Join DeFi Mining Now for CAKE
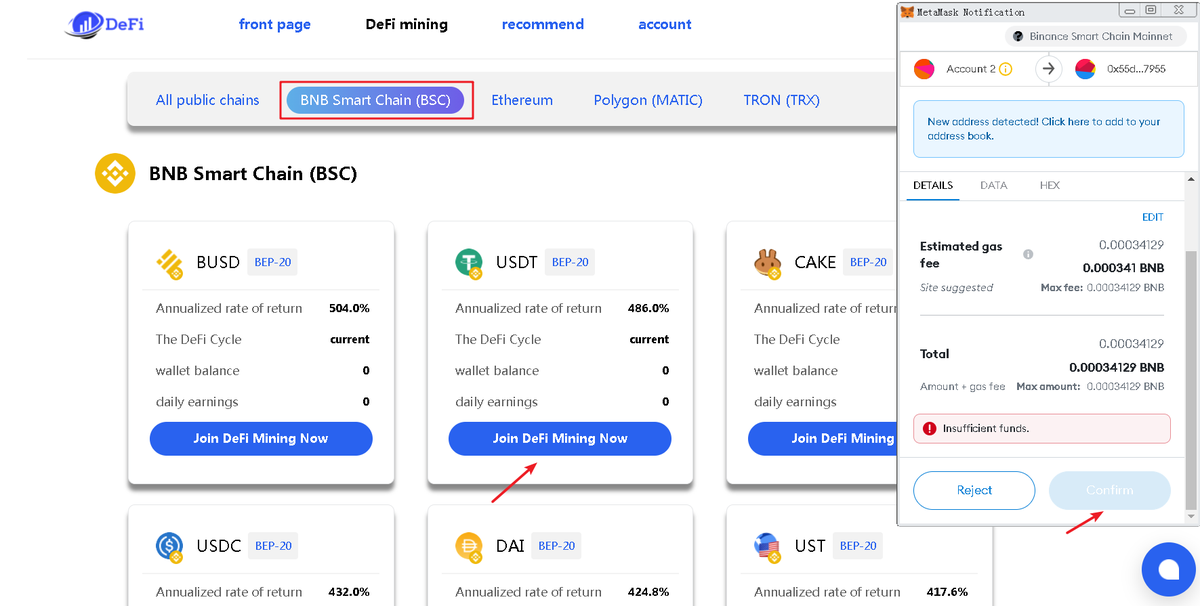 [821, 438]
